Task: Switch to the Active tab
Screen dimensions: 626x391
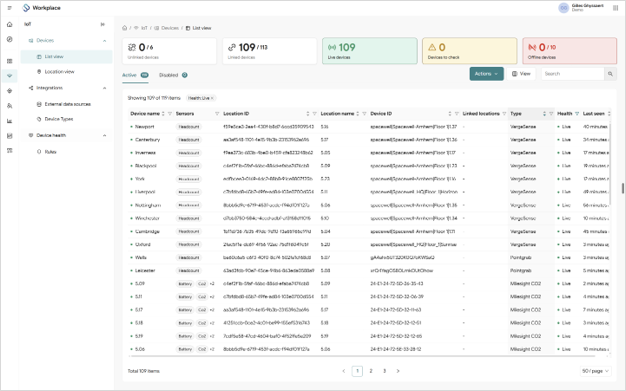Action: coord(135,75)
